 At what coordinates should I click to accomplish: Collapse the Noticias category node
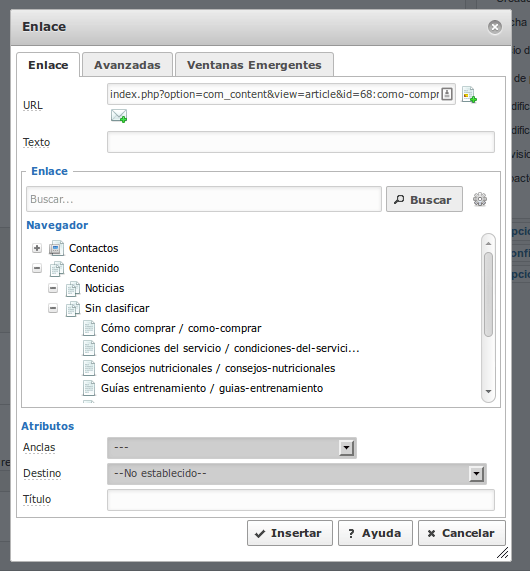[53, 288]
